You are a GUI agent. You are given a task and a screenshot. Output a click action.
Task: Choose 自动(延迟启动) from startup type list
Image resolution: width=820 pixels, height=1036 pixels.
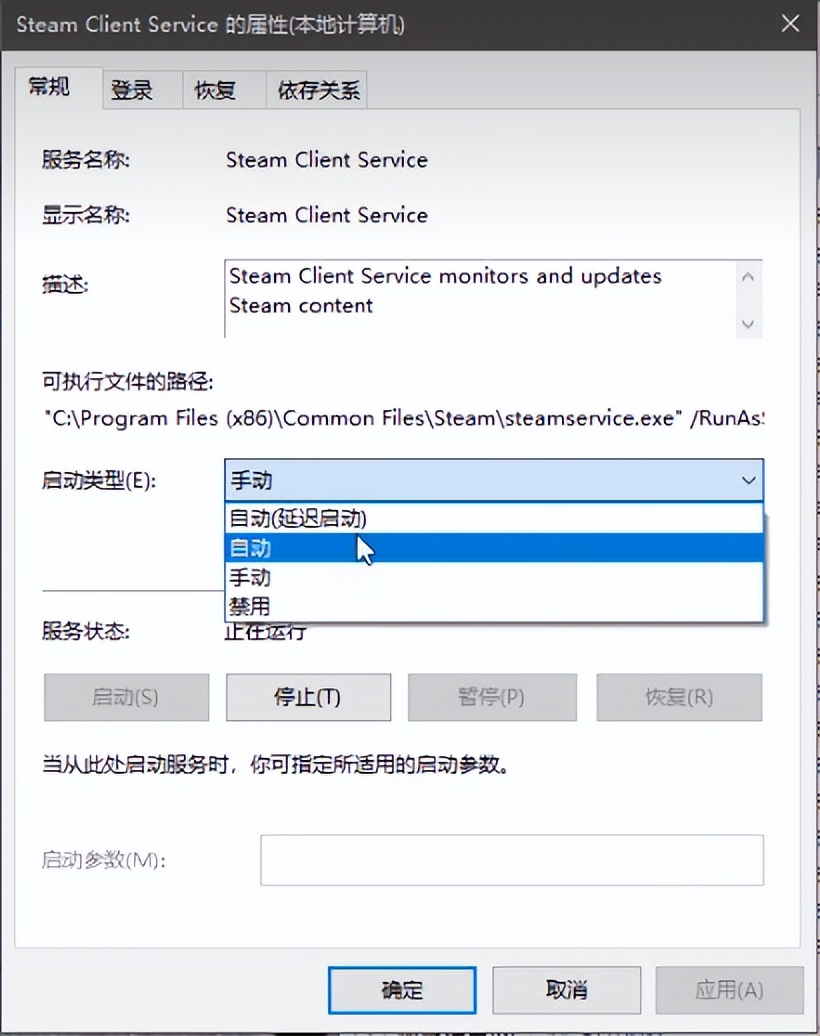(x=494, y=518)
